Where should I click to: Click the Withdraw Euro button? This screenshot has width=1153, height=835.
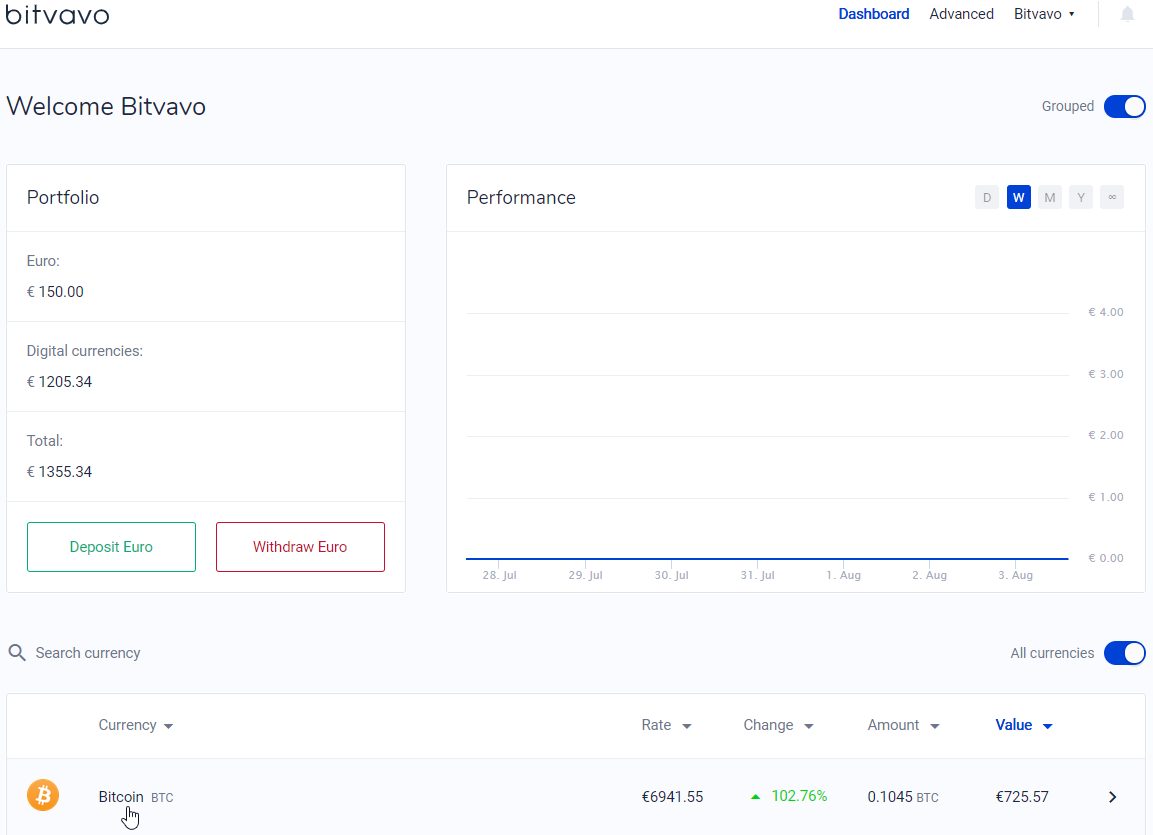tap(300, 547)
